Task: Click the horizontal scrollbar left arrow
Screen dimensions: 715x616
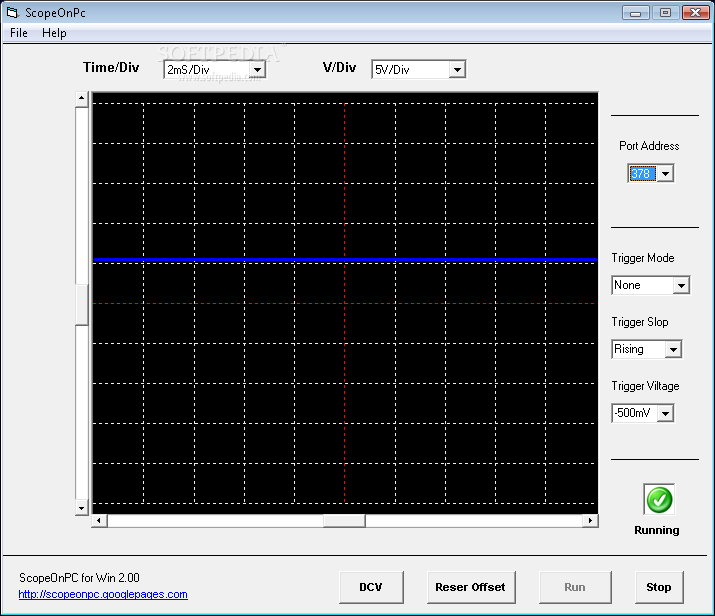Action: 99,521
